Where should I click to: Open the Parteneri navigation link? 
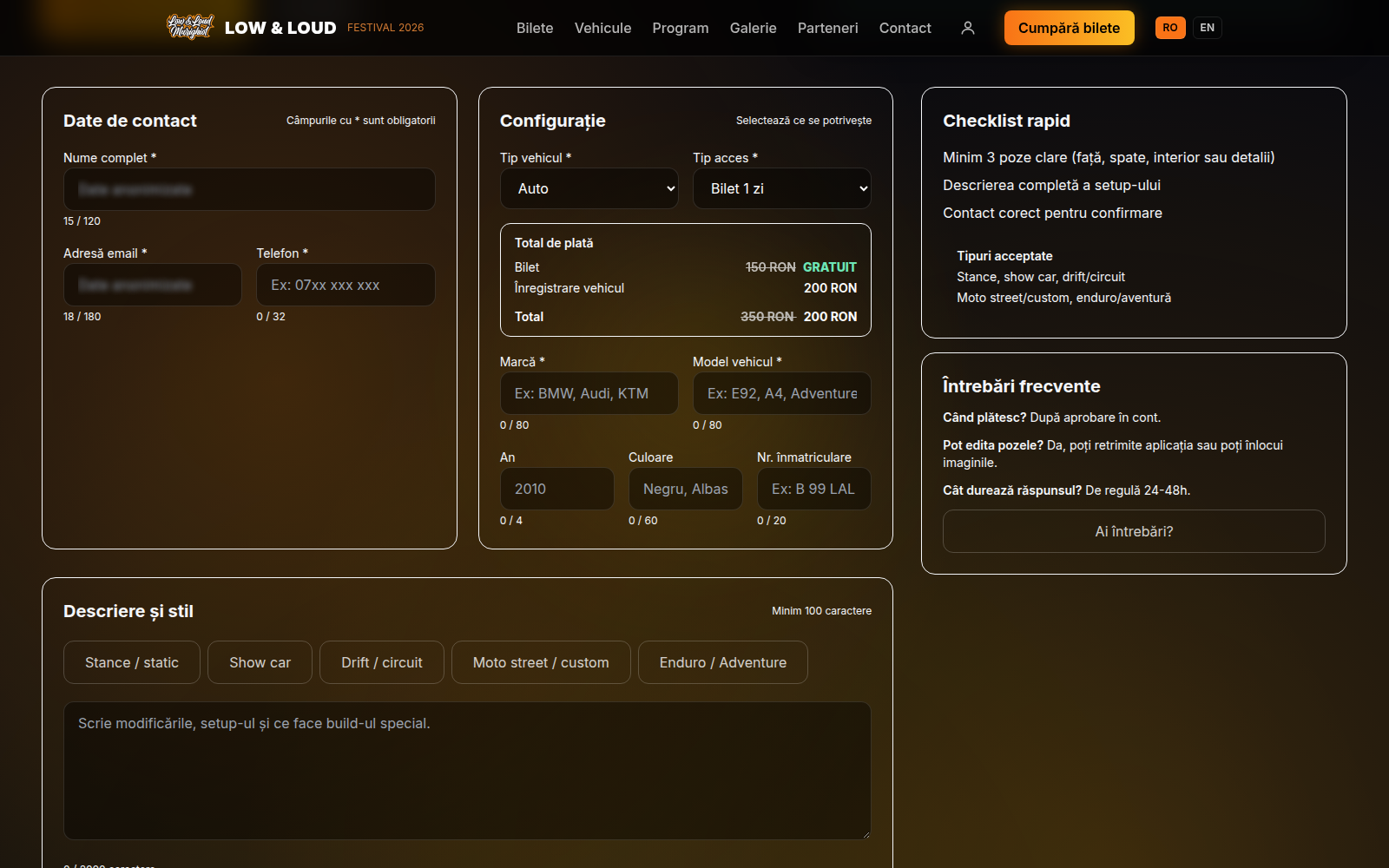[828, 28]
